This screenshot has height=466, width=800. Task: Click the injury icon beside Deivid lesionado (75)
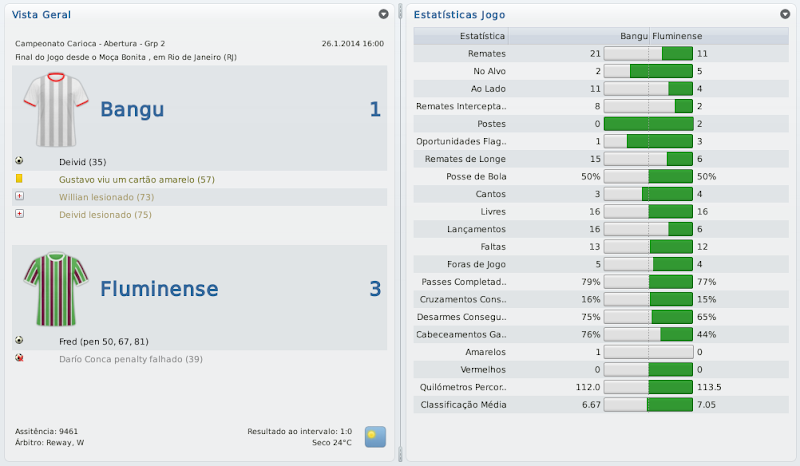click(x=19, y=214)
